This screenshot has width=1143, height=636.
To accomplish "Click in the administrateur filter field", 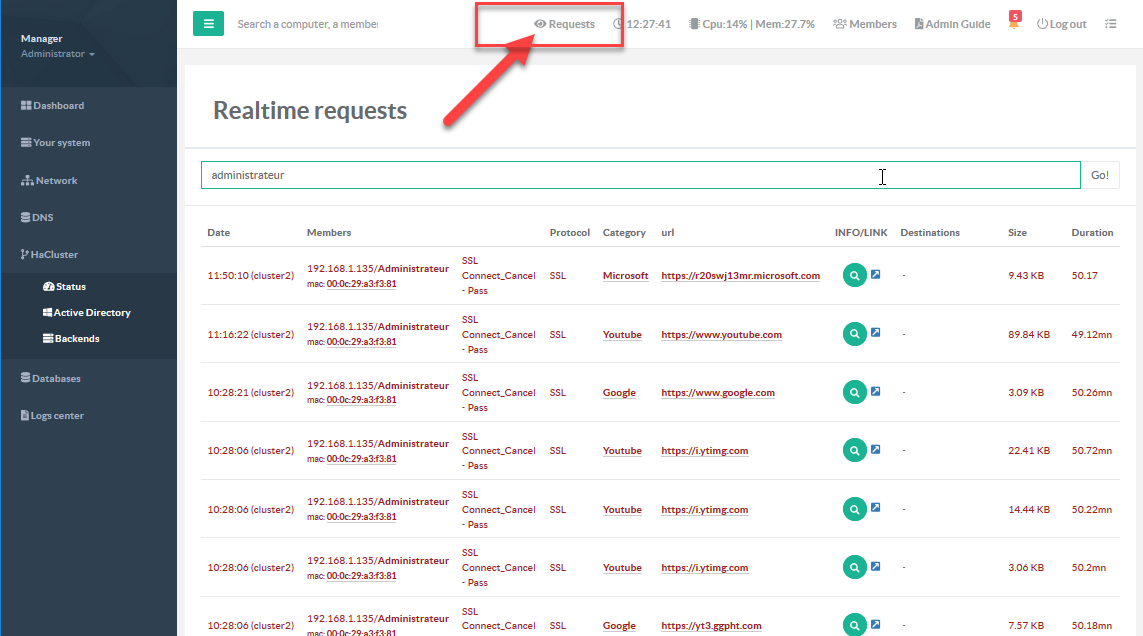I will point(640,175).
